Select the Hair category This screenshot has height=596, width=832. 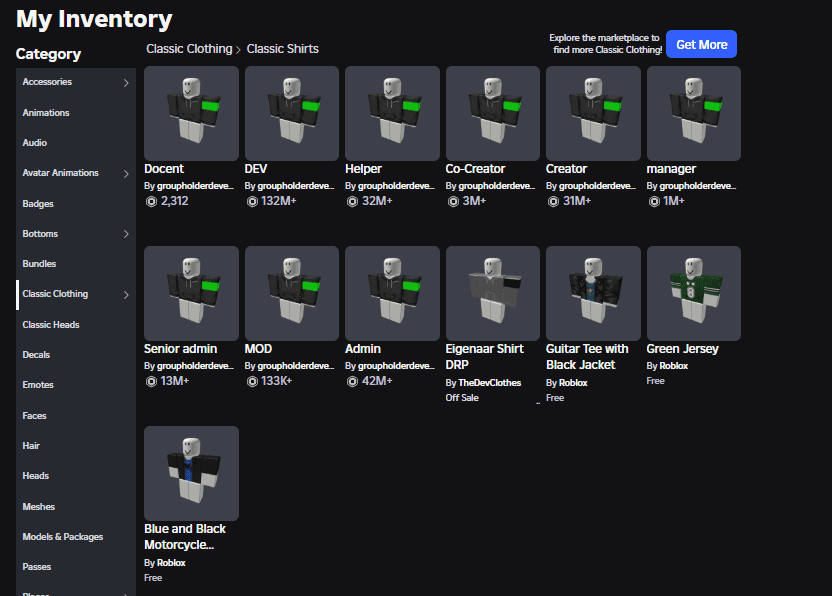click(76, 446)
